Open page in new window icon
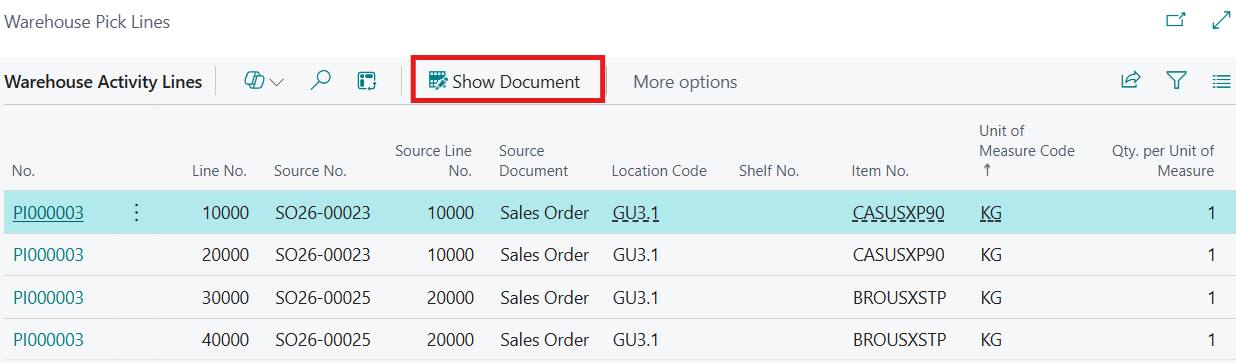The width and height of the screenshot is (1236, 363). click(x=1176, y=20)
